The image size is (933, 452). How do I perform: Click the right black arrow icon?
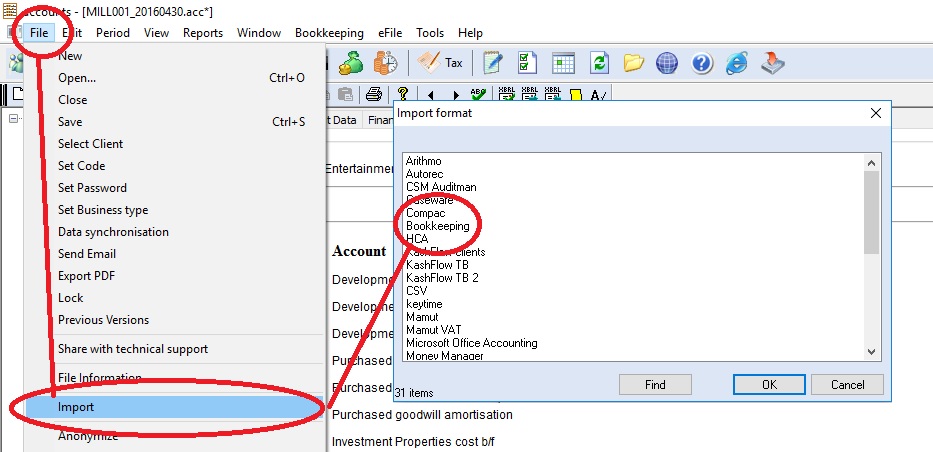[456, 95]
